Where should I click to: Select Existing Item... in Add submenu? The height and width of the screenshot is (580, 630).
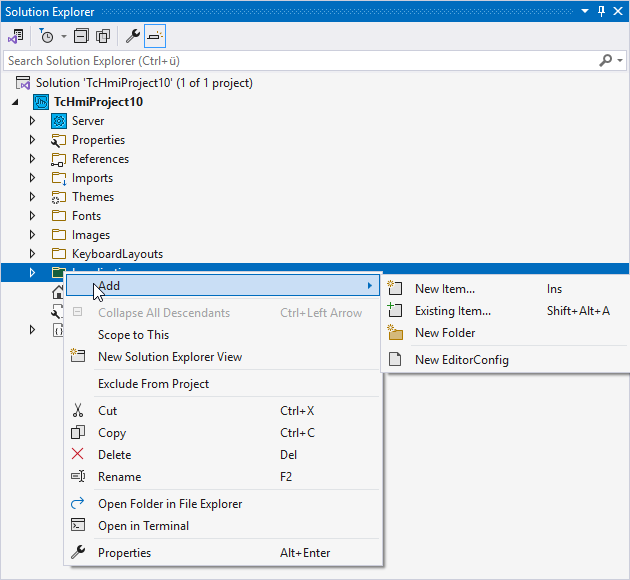[505, 311]
